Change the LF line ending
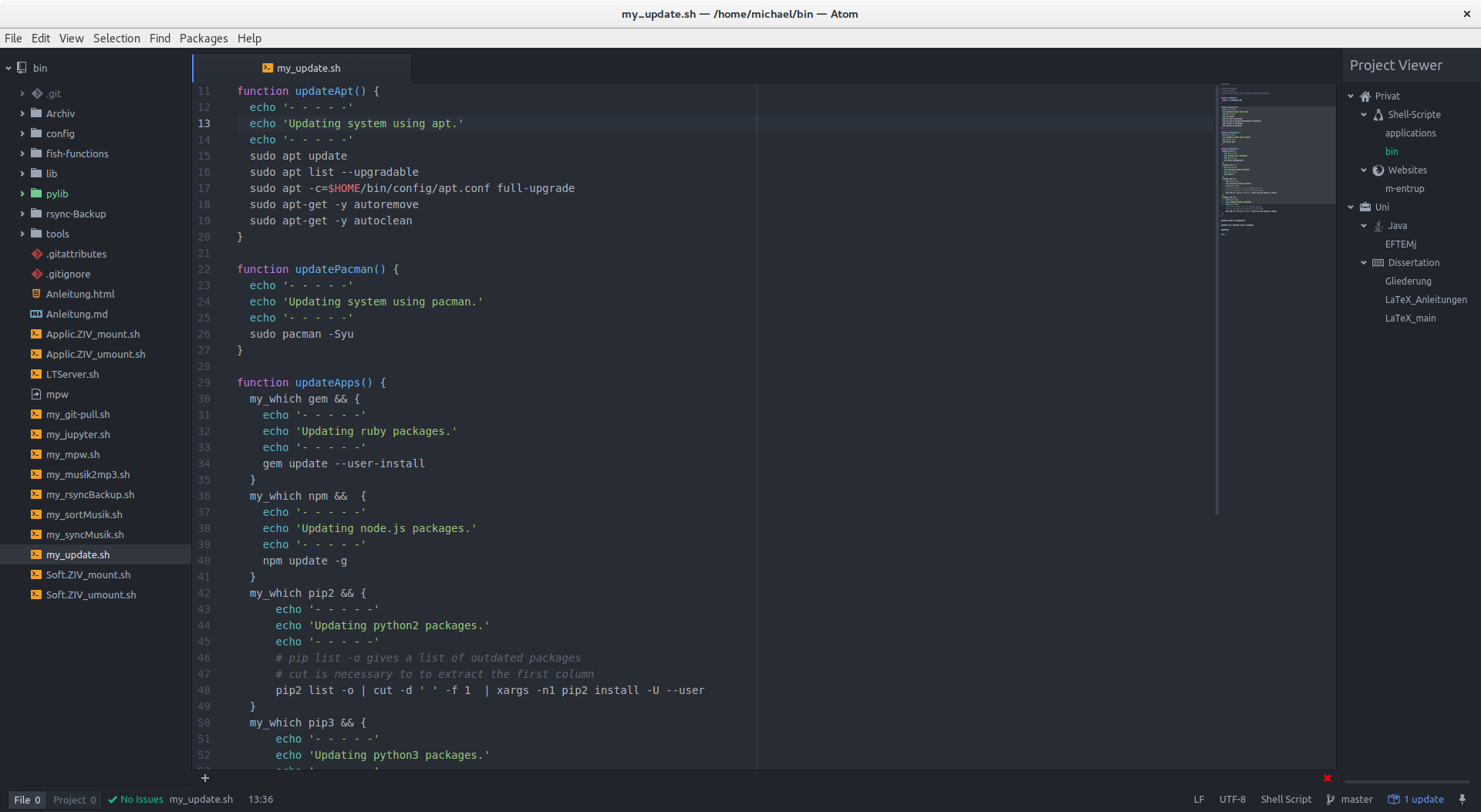This screenshot has height=812, width=1481. pos(1199,800)
